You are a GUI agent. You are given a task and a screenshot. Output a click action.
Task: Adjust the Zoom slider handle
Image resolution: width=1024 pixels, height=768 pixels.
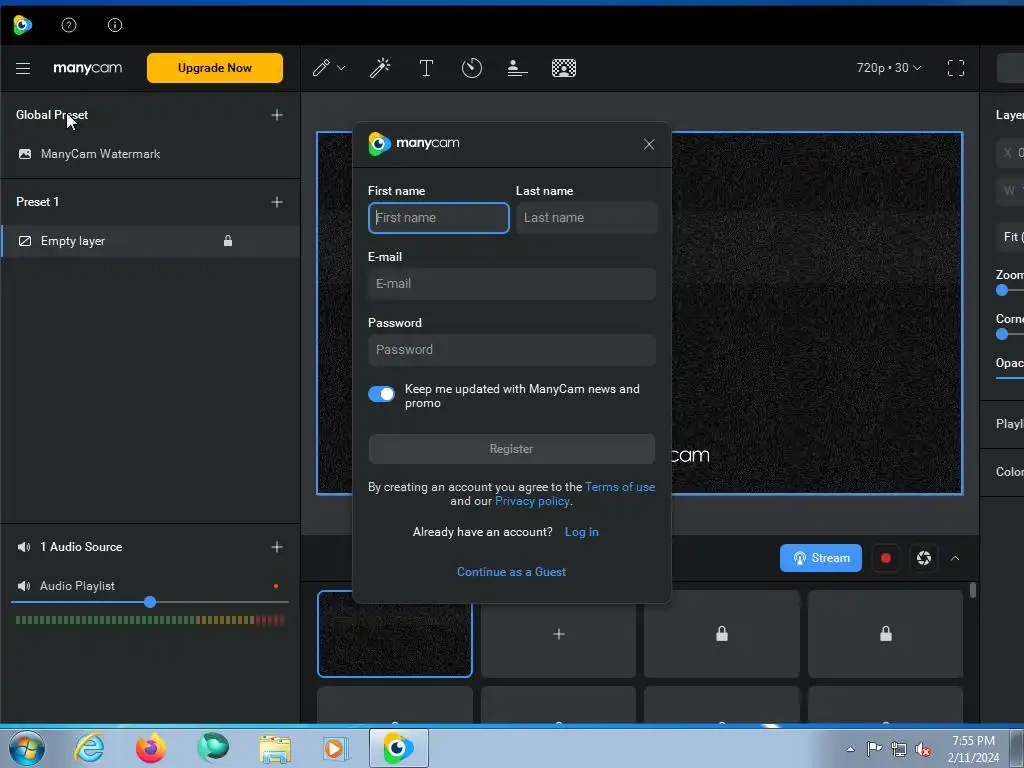pyautogui.click(x=1002, y=291)
